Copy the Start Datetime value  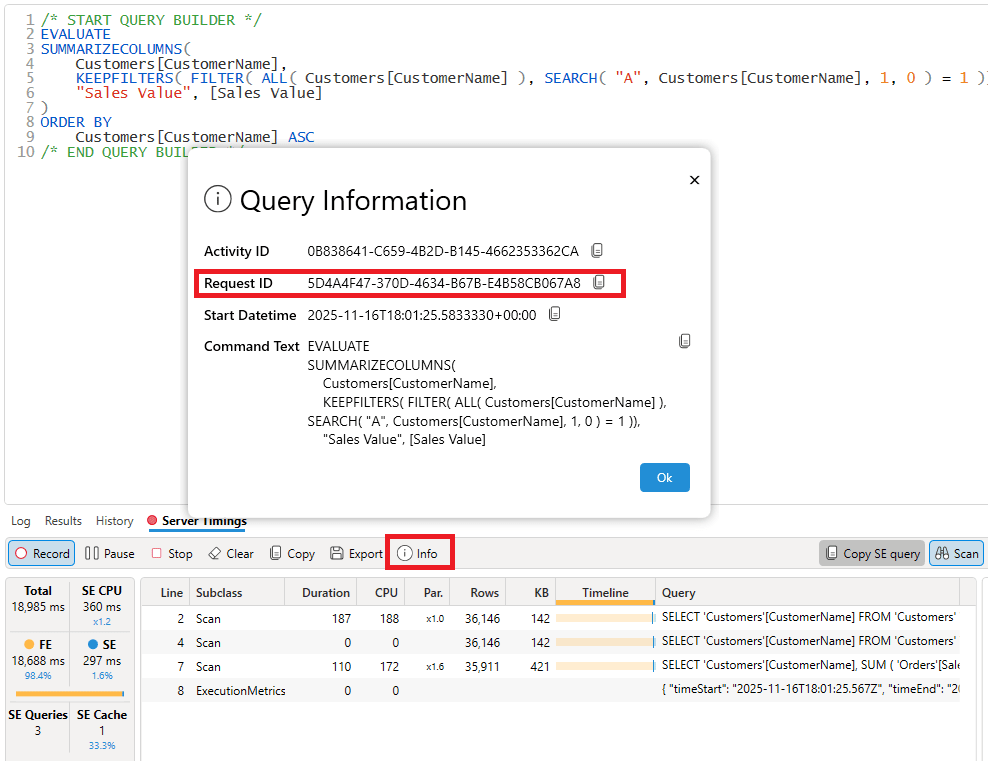(555, 314)
